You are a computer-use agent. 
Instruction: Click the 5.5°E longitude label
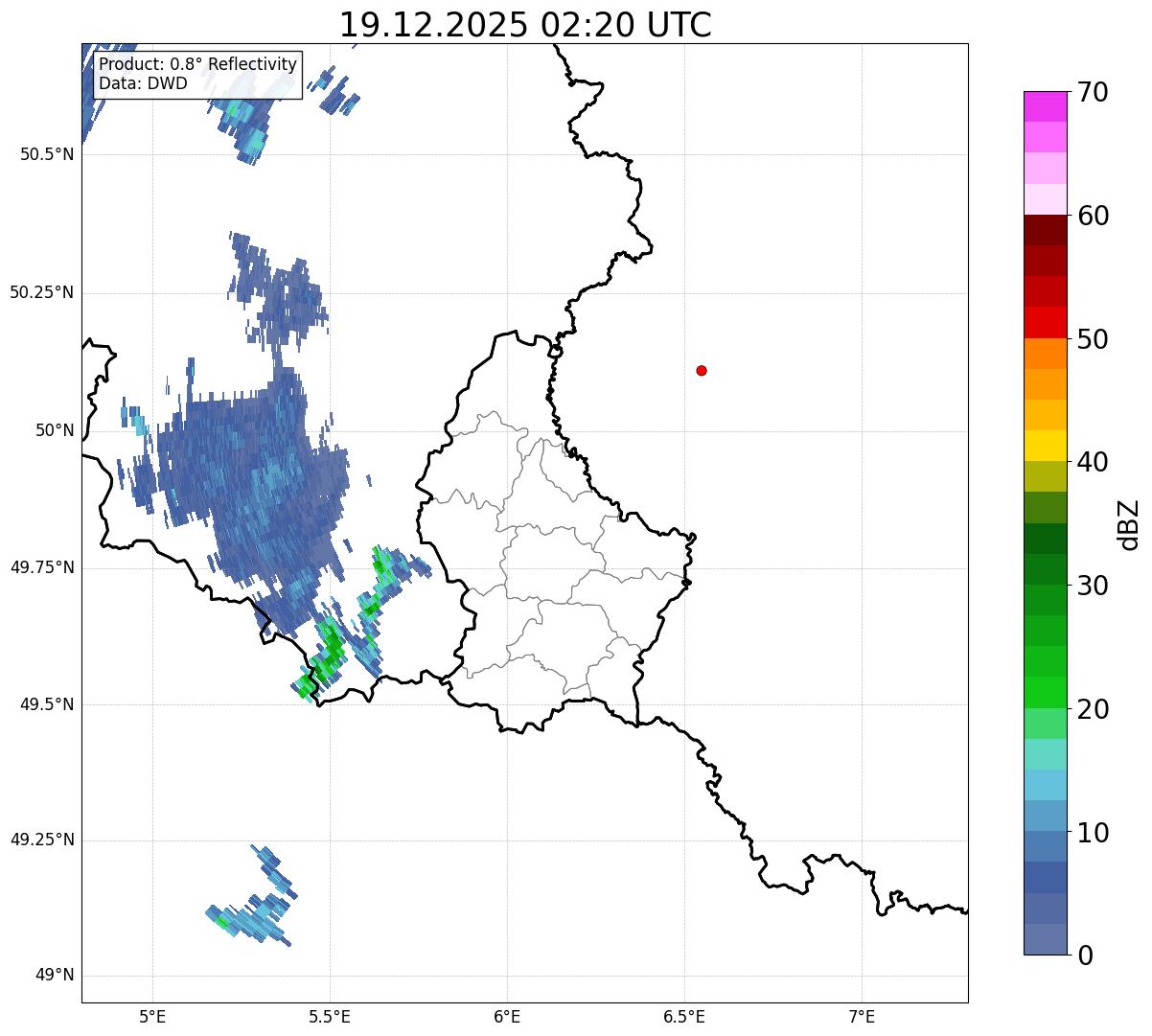330,1016
